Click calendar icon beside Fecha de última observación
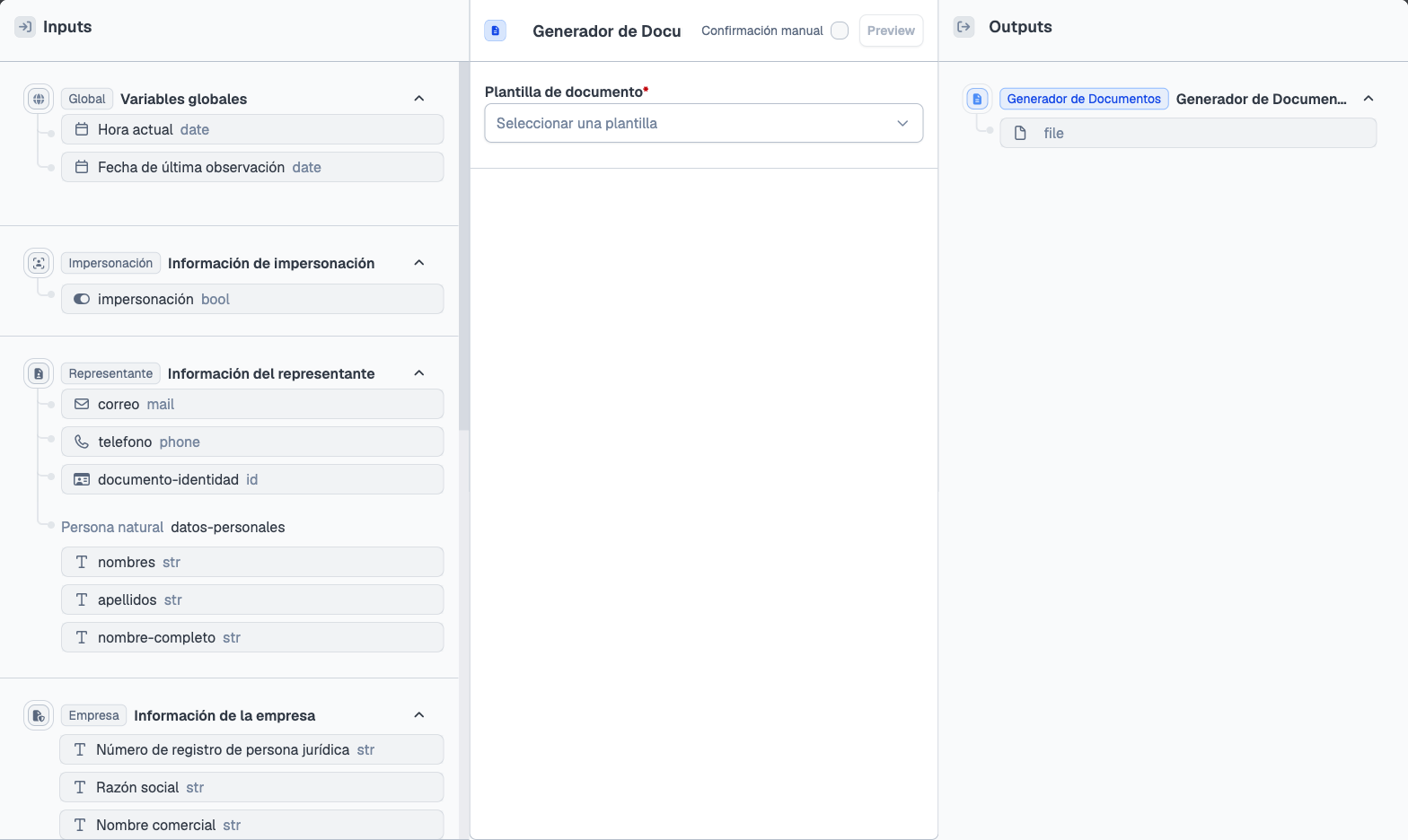This screenshot has width=1408, height=840. (82, 167)
